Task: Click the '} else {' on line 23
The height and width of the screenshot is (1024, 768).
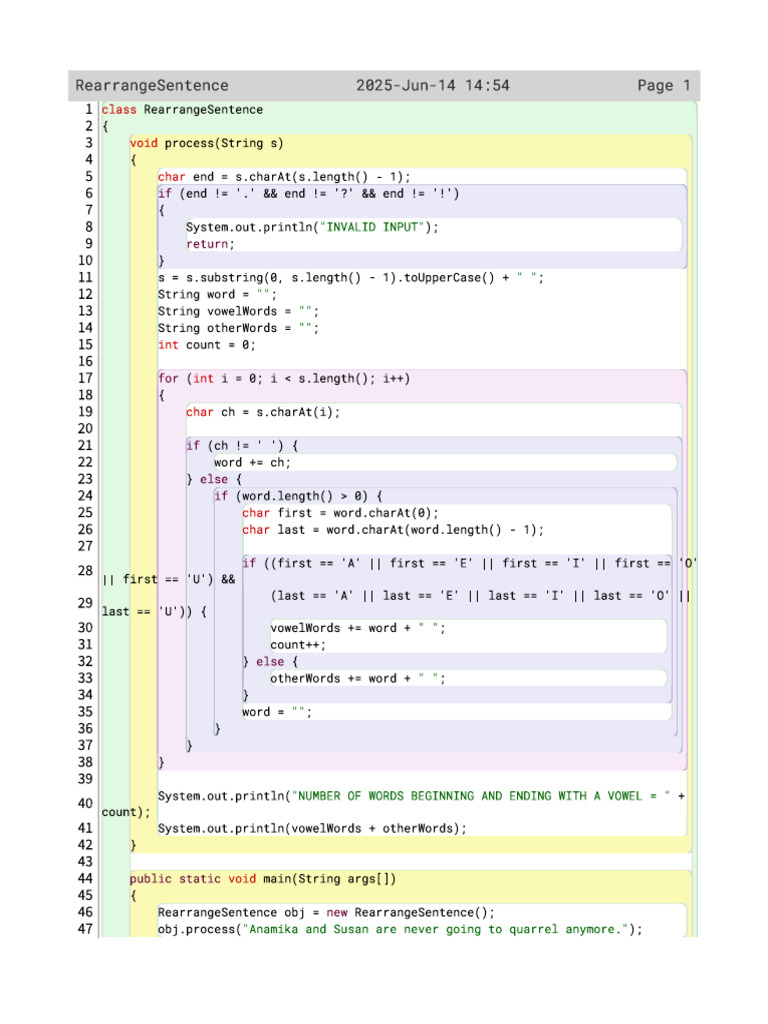Action: 214,479
